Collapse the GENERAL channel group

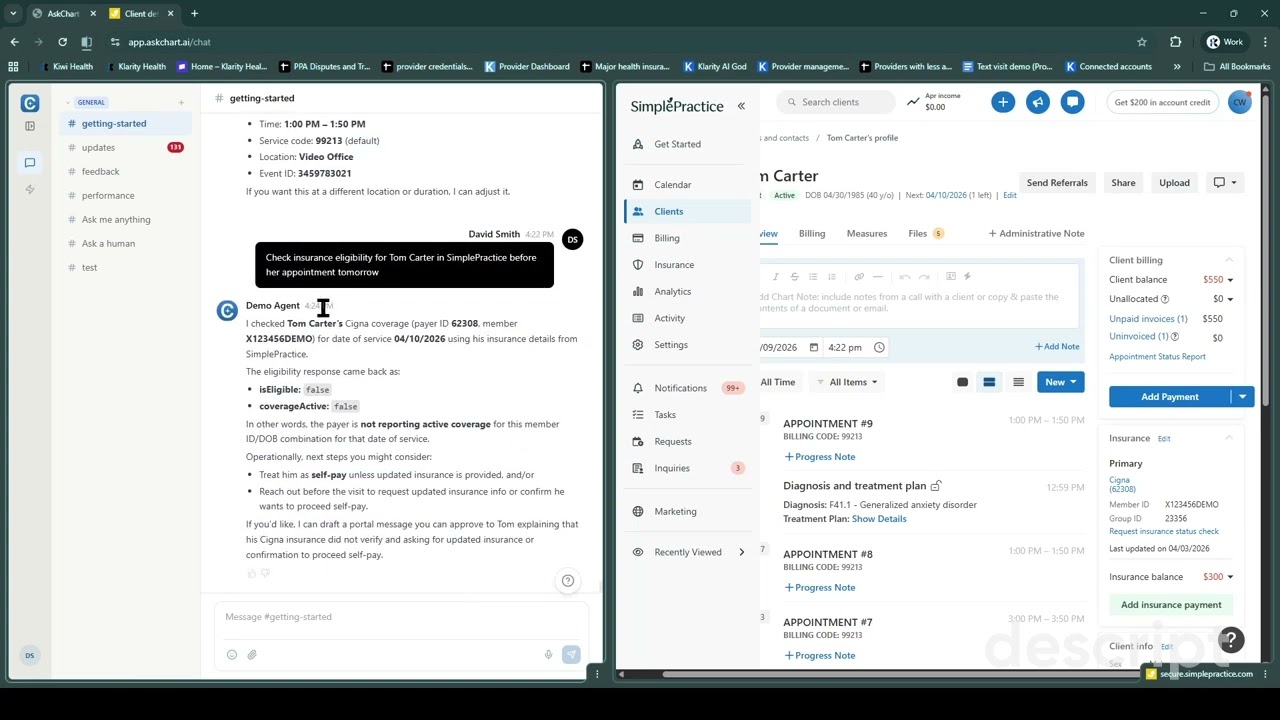[x=68, y=102]
